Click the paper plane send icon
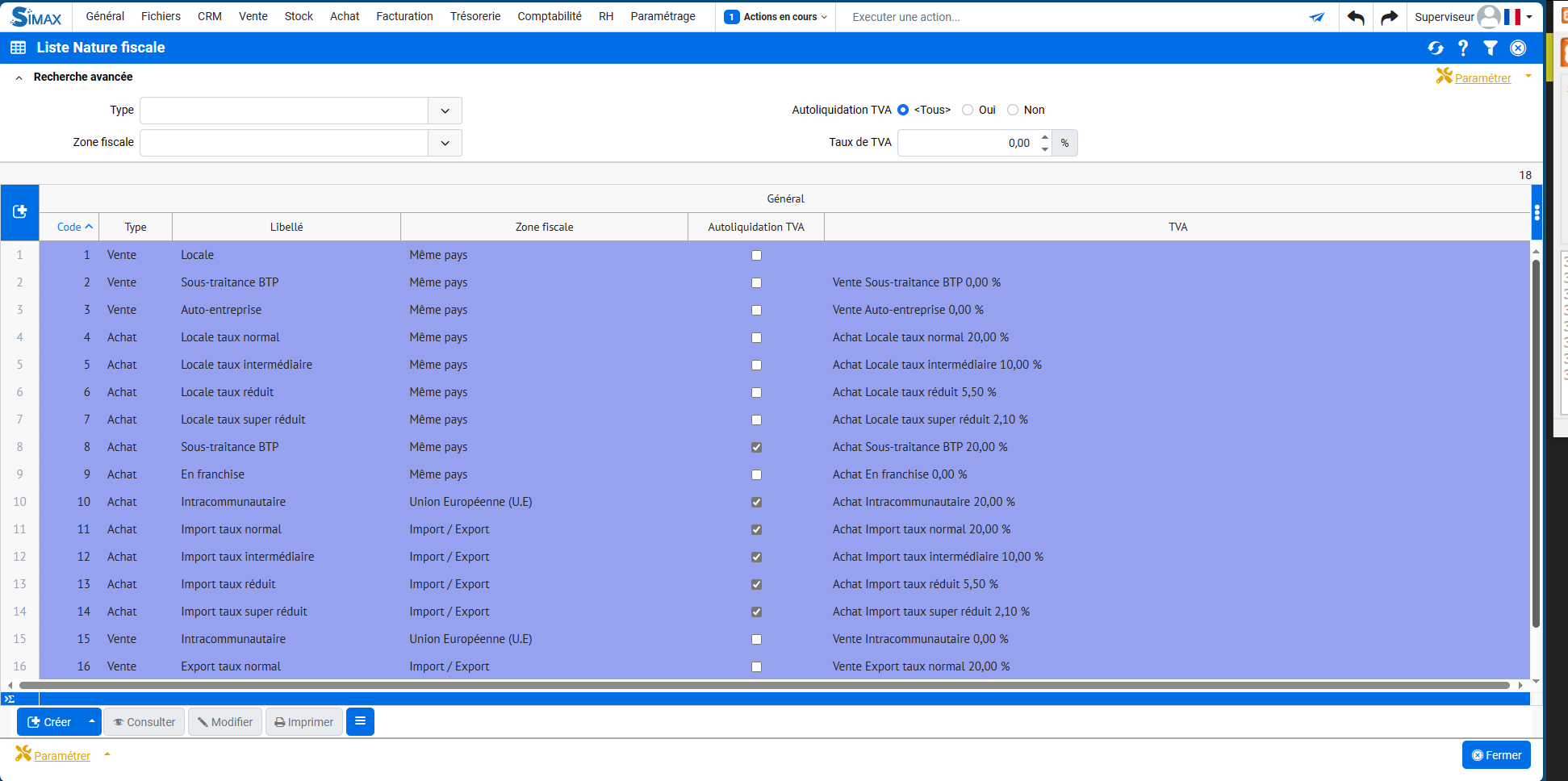The image size is (1568, 781). [x=1317, y=17]
